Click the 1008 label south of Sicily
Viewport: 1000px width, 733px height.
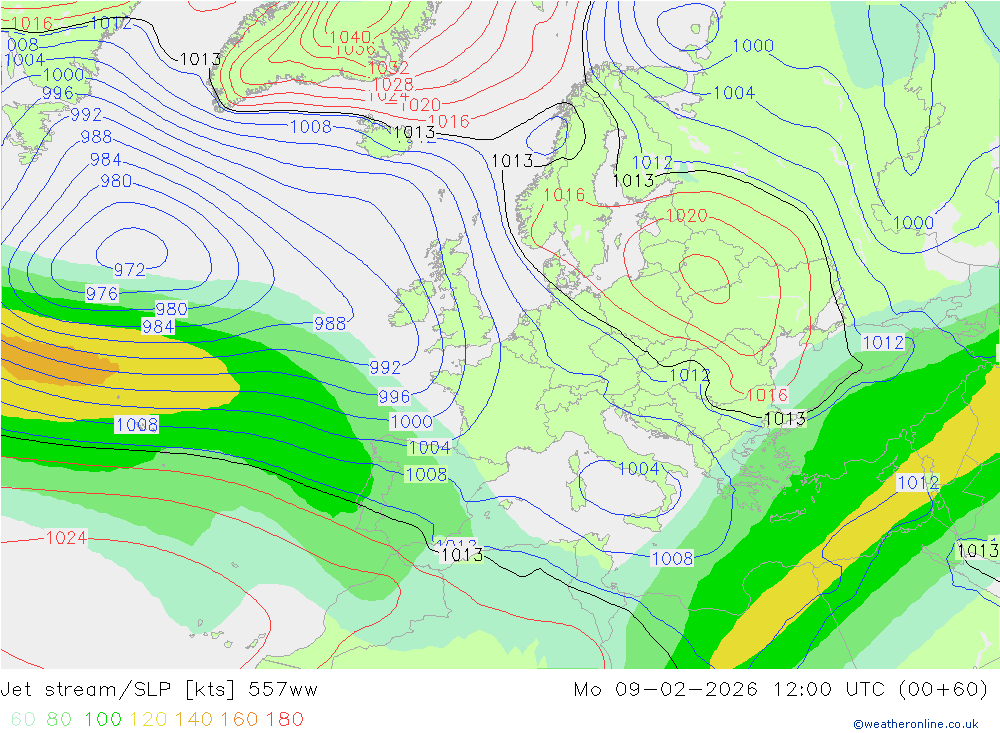672,558
